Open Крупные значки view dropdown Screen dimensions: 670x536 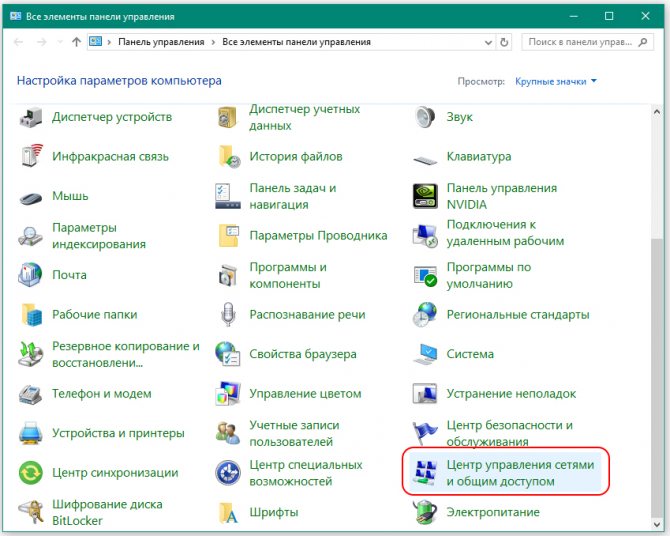pos(555,81)
